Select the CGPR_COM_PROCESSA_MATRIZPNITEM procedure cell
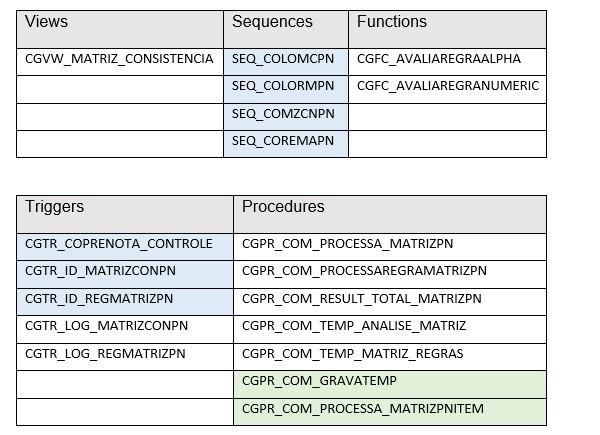Screen dimensions: 600x435 [364, 408]
